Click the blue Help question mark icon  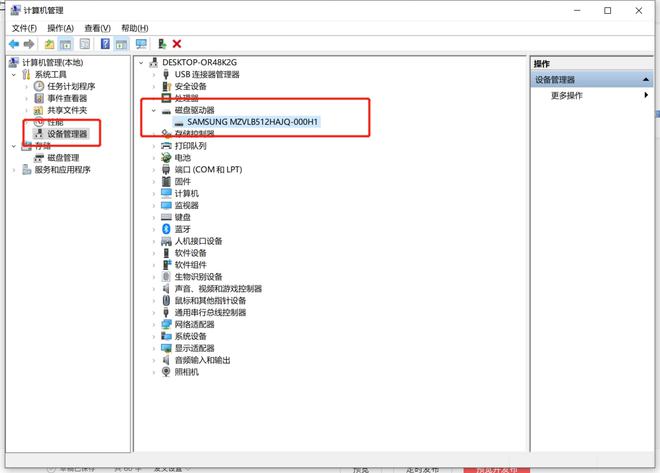(x=105, y=43)
